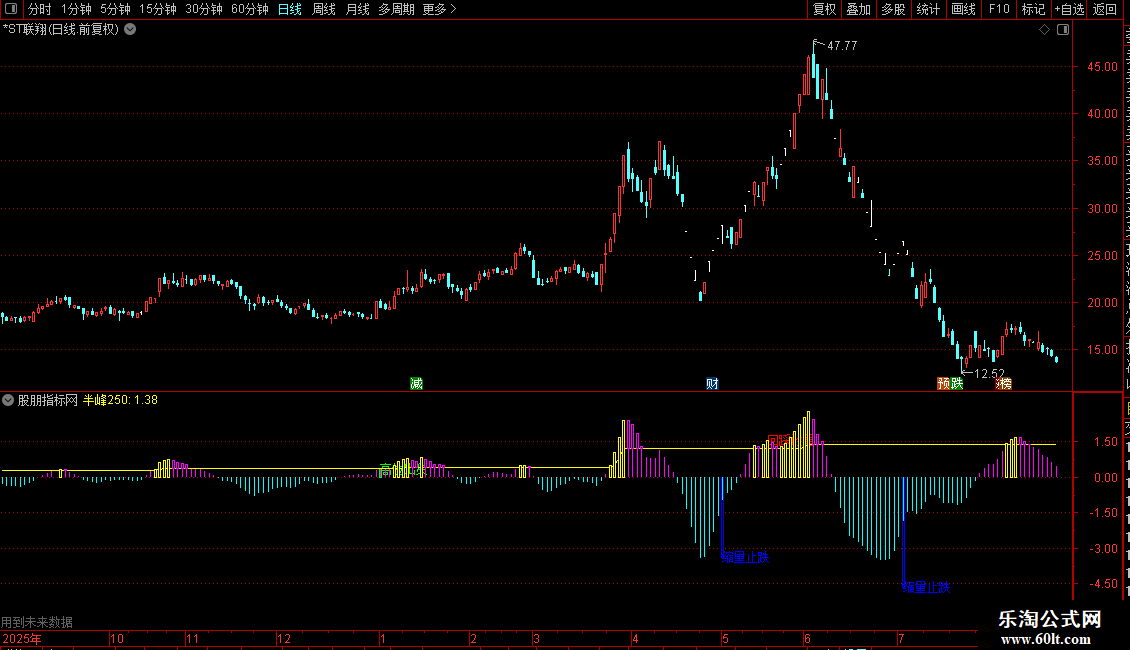Click the 榜 ranking event marker
The image size is (1130, 650).
1004,383
